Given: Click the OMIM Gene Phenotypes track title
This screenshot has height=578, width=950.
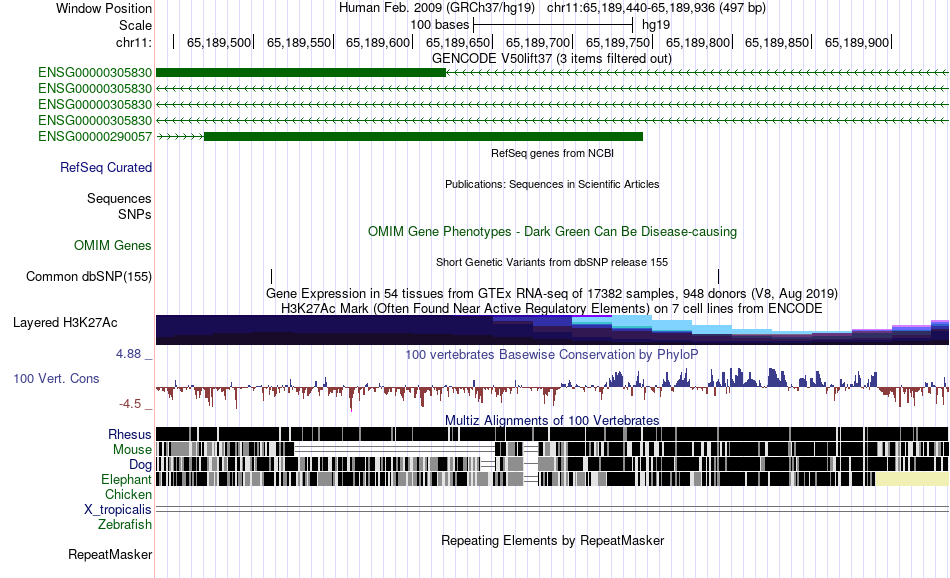Looking at the screenshot, I should (552, 231).
